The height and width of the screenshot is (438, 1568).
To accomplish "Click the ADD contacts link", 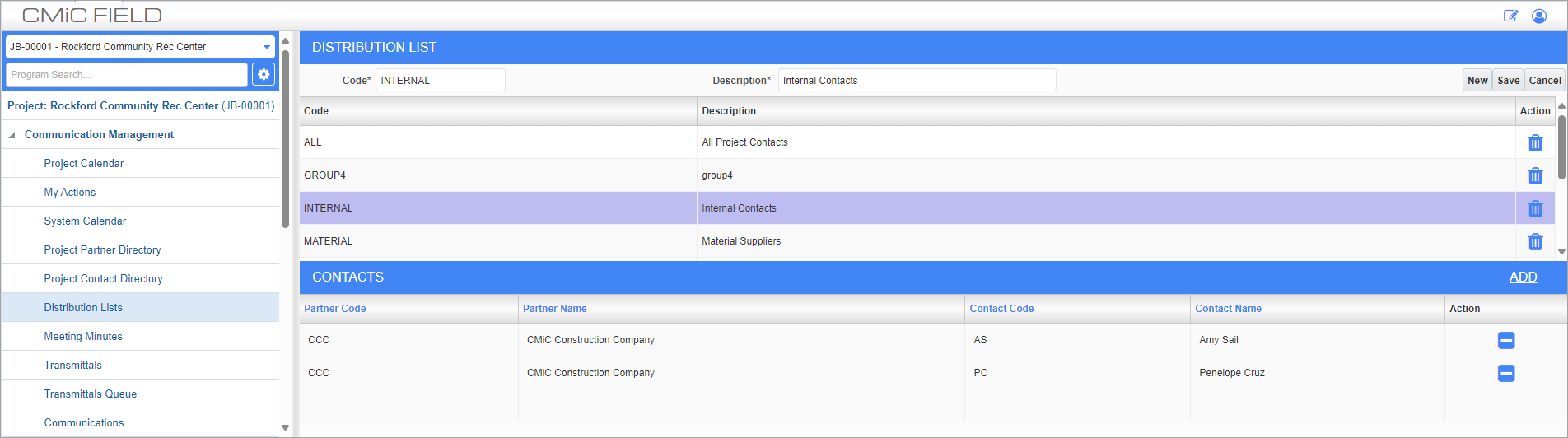I will 1523,277.
